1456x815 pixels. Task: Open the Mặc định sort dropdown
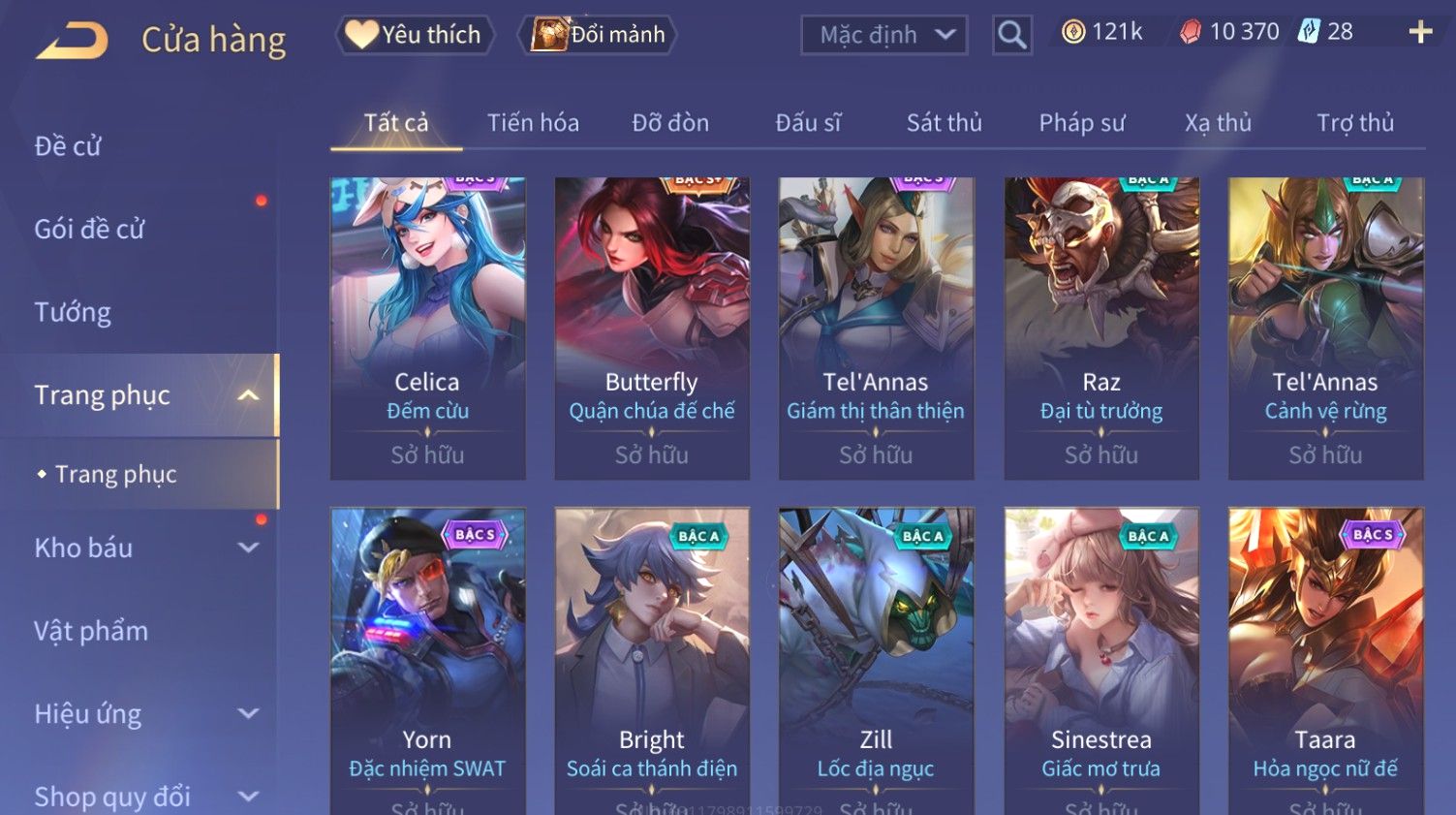tap(884, 36)
